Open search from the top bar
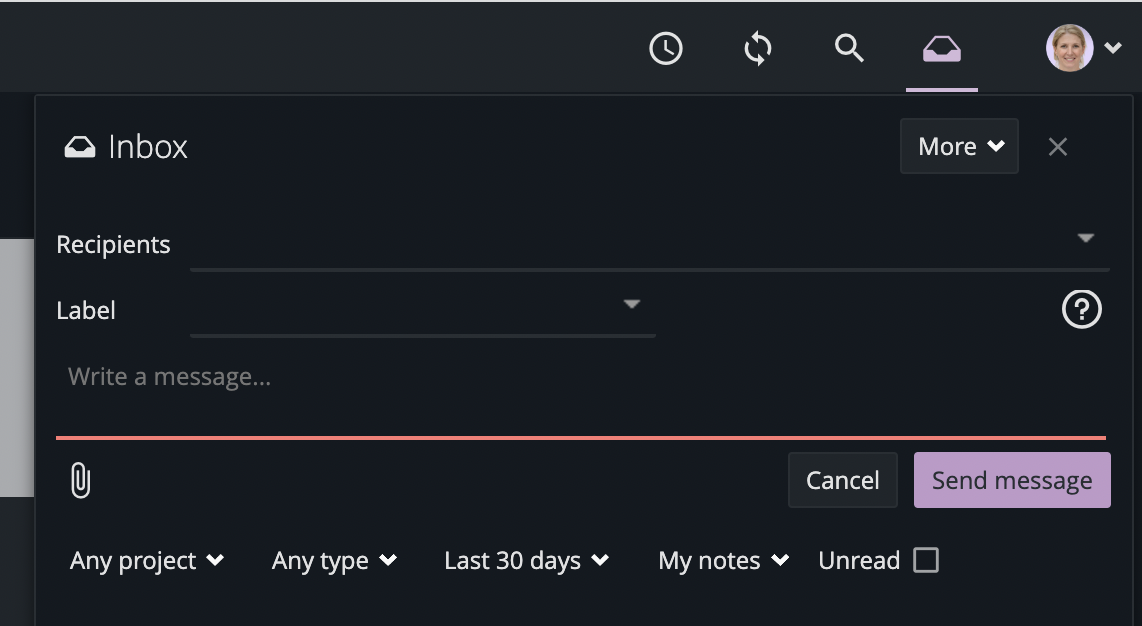This screenshot has height=626, width=1142. click(849, 47)
